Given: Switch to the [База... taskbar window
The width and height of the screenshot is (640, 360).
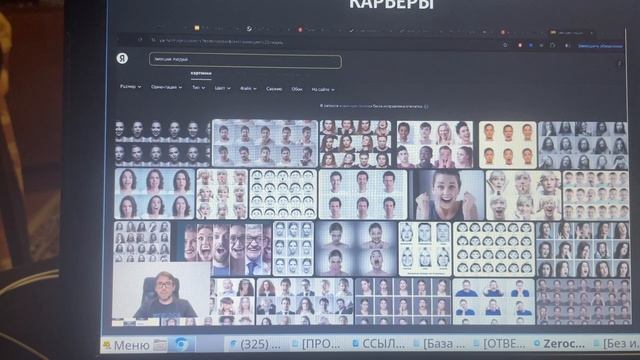Looking at the screenshot, I should pos(439,344).
